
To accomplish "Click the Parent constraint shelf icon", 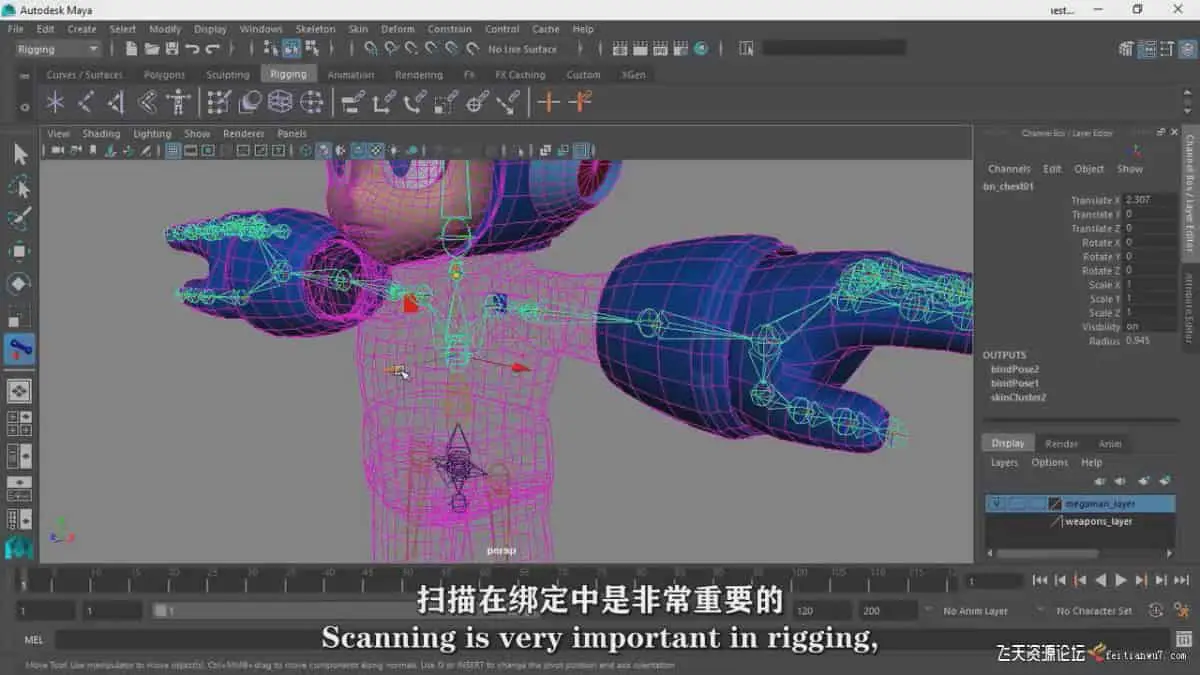I will tap(352, 101).
